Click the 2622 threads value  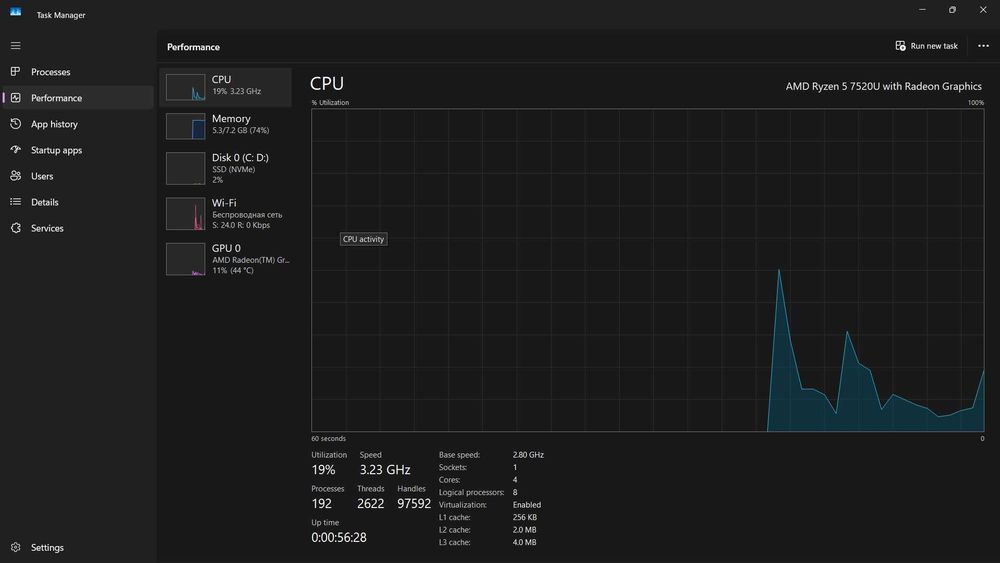tap(371, 504)
